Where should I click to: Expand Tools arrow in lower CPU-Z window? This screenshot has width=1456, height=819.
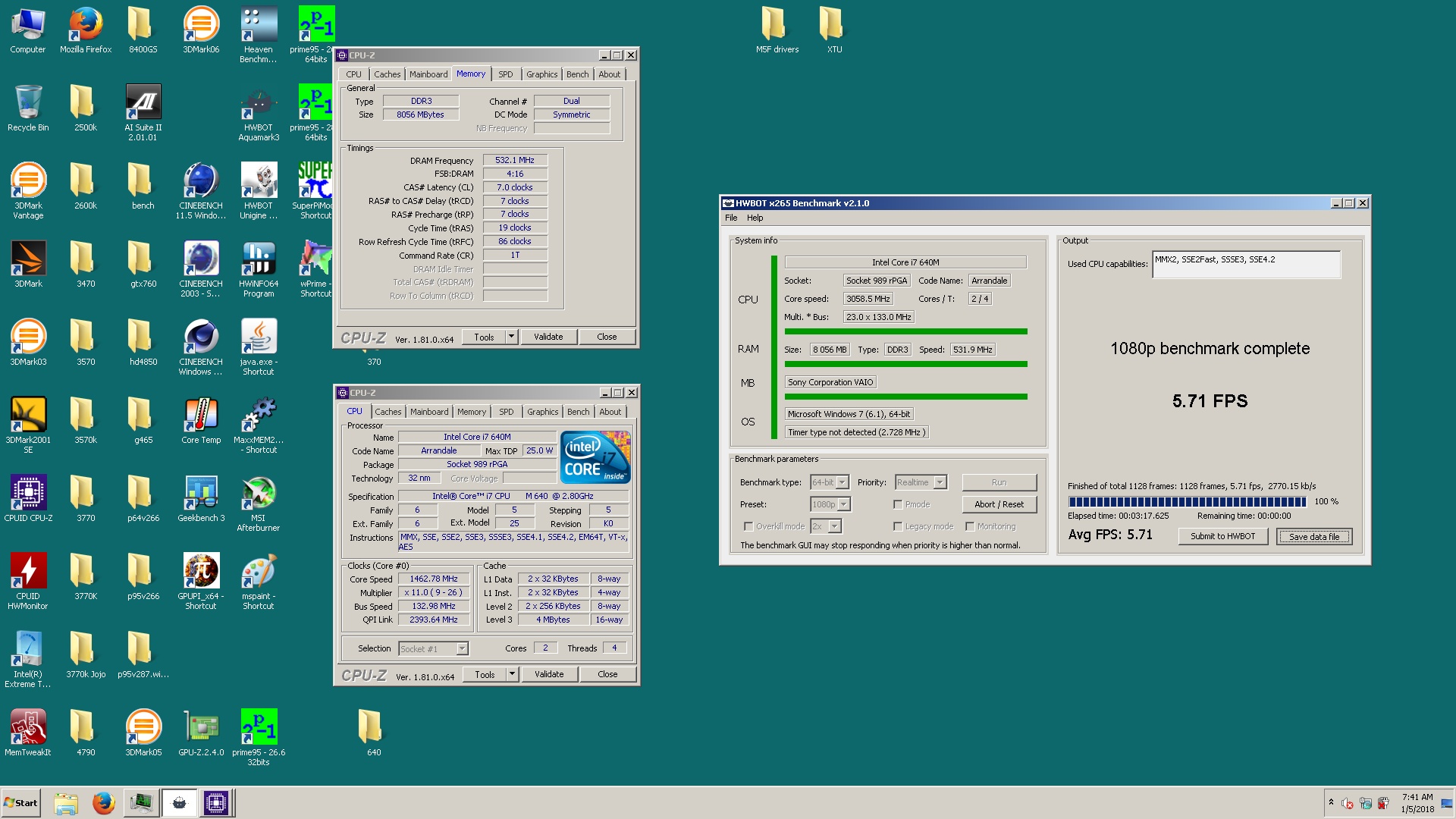[x=513, y=674]
